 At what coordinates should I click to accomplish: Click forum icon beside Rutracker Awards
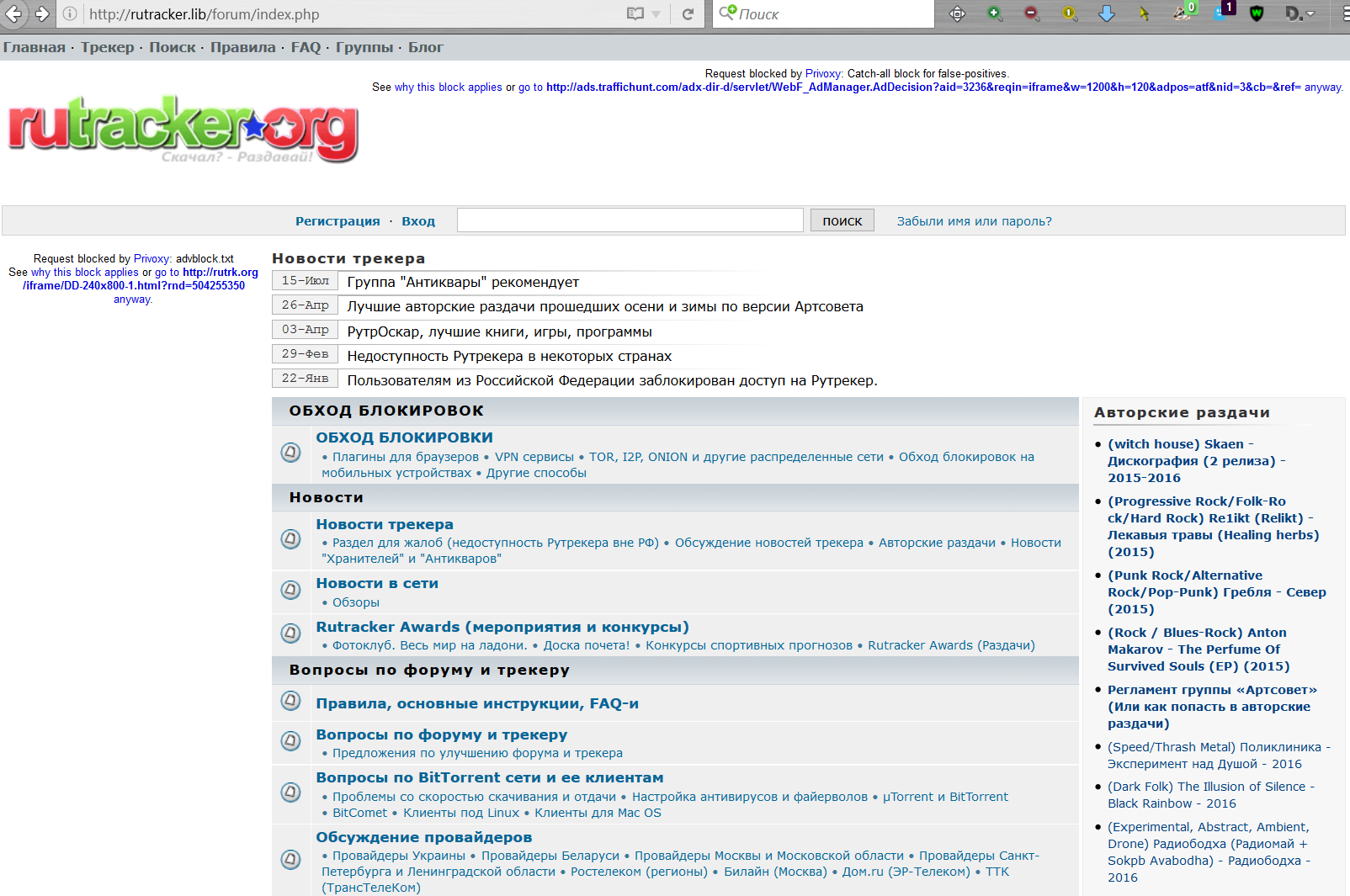(x=290, y=633)
